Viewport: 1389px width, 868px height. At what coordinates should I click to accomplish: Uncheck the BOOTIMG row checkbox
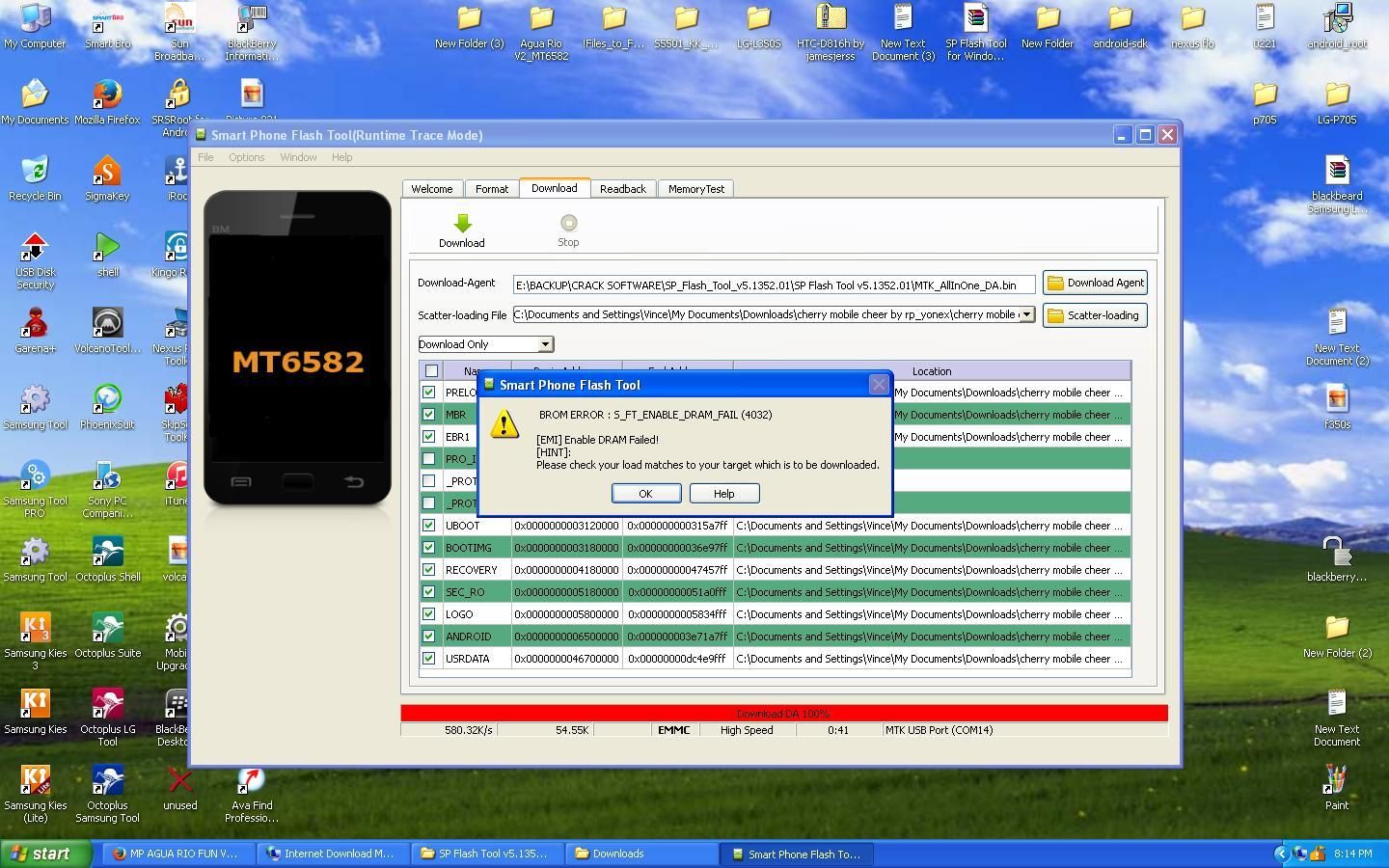tap(429, 548)
